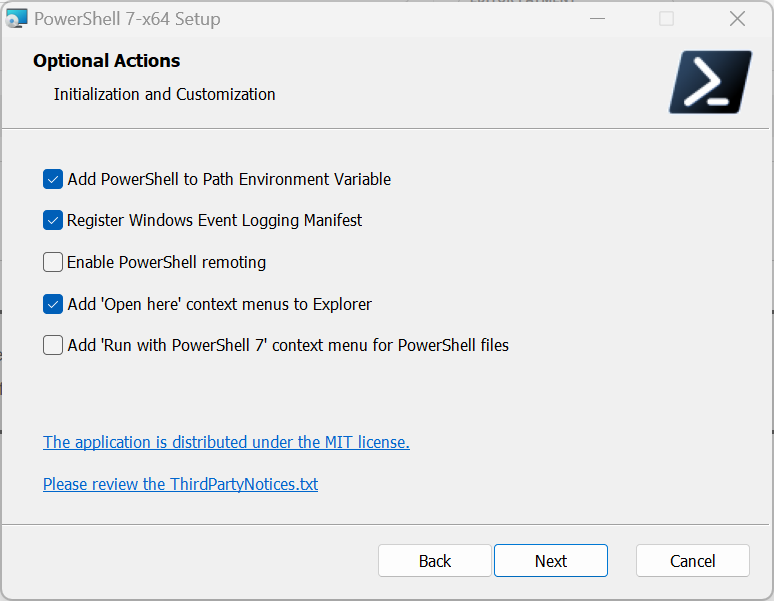The height and width of the screenshot is (601, 774).
Task: Click the PowerShell logo icon in header
Action: [x=710, y=82]
